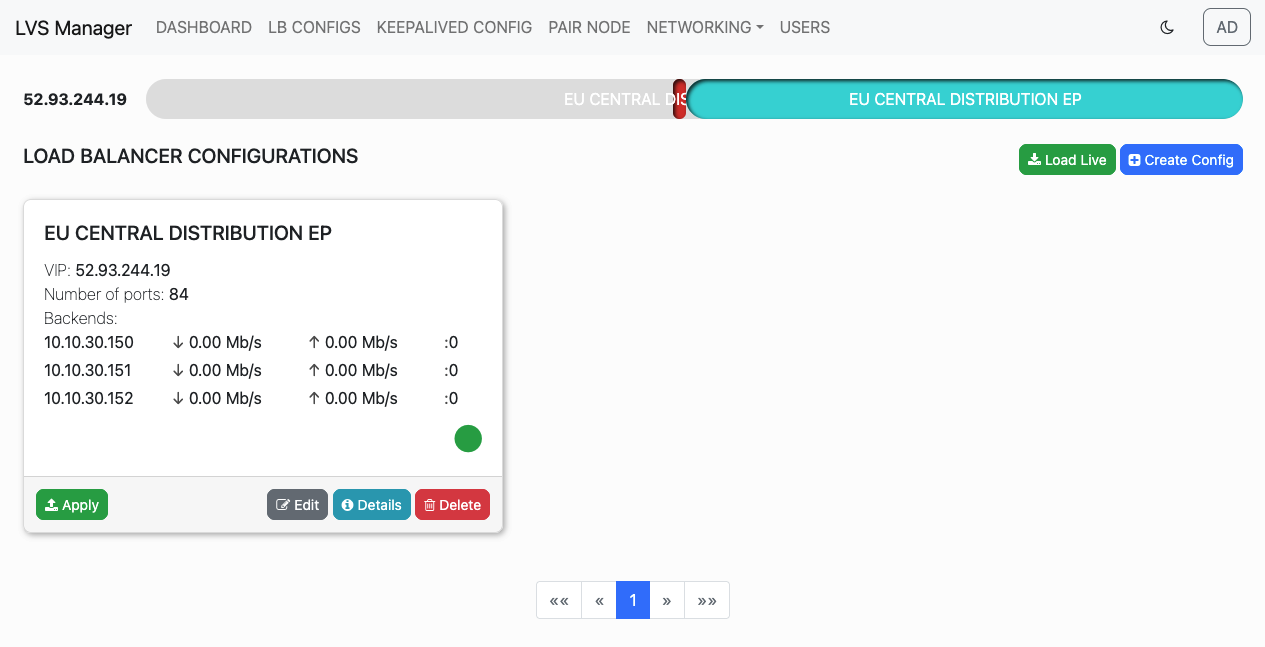Click the Load Live button

[1067, 160]
